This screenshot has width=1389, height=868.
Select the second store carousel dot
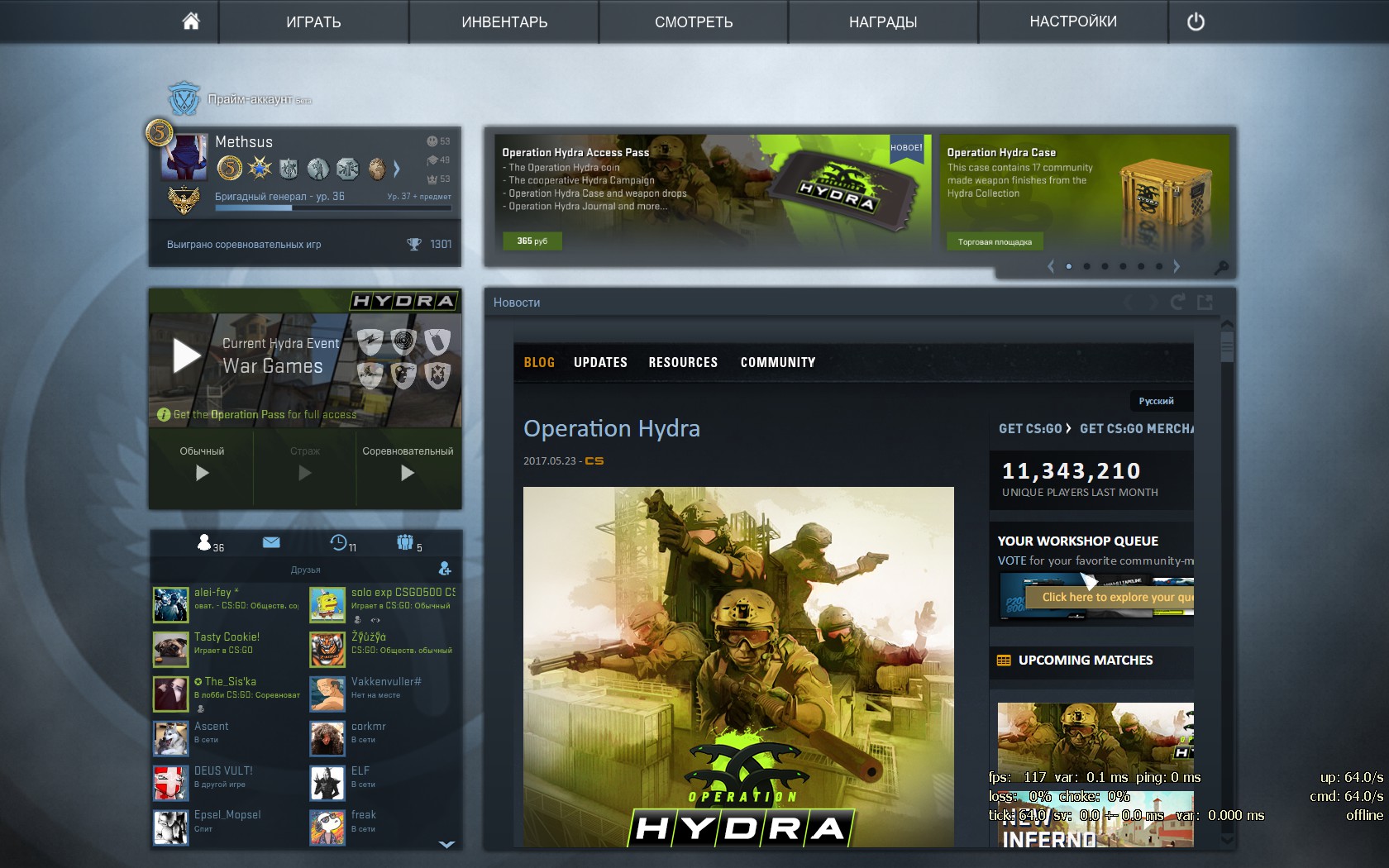pos(1086,266)
